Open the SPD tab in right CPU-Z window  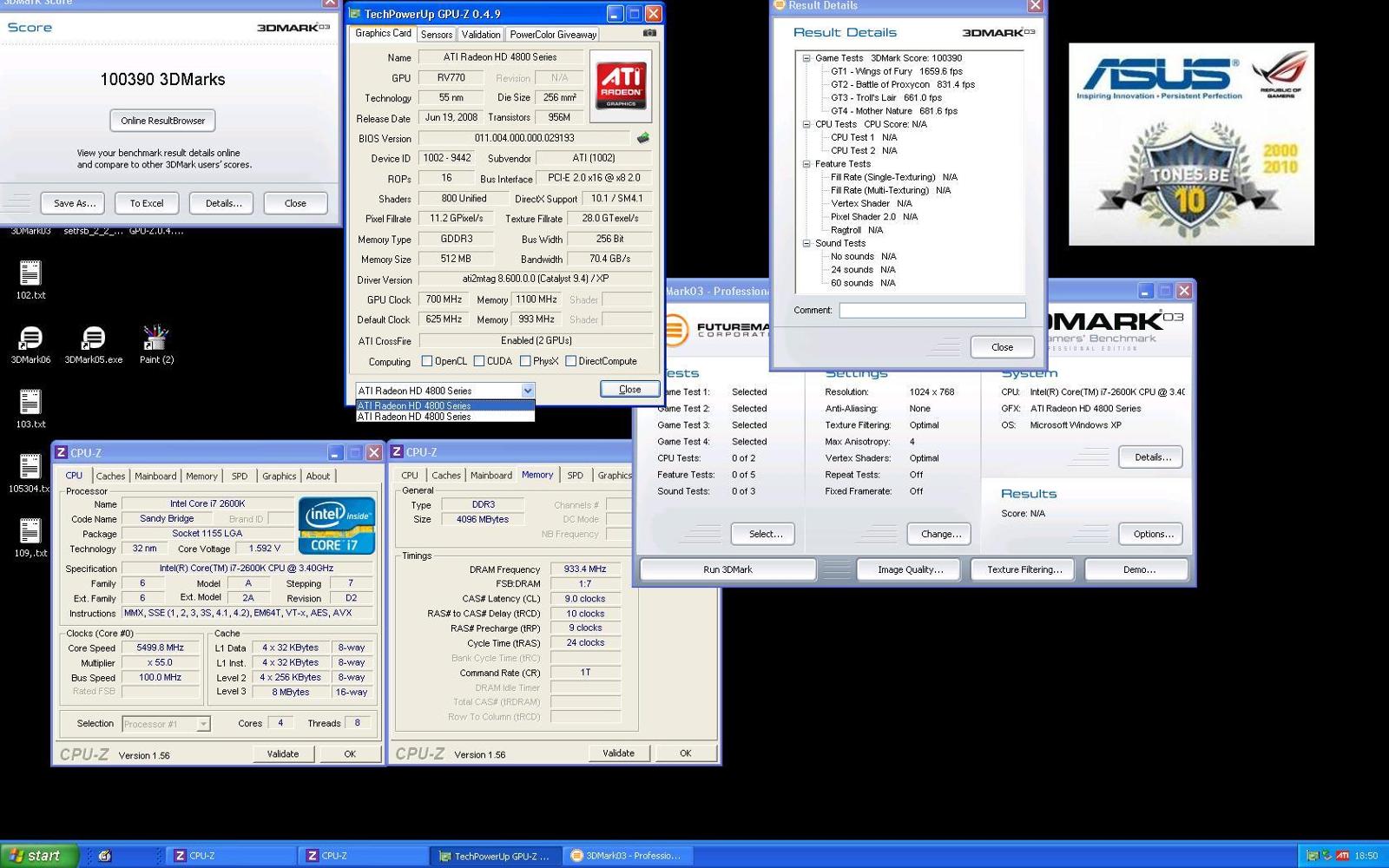click(x=575, y=476)
